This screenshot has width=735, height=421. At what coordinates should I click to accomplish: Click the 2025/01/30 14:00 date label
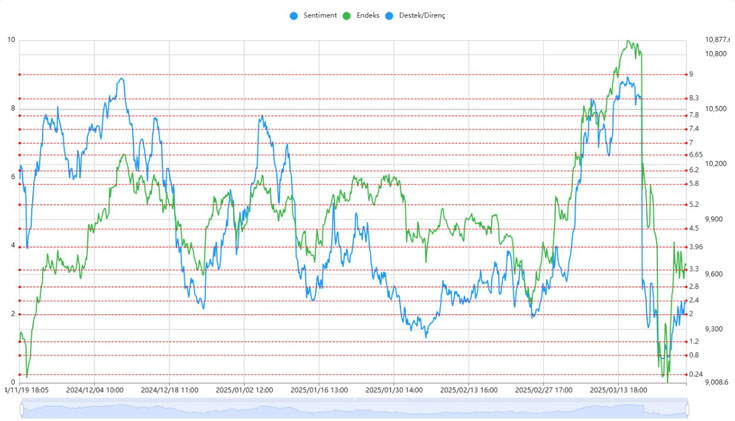(394, 390)
